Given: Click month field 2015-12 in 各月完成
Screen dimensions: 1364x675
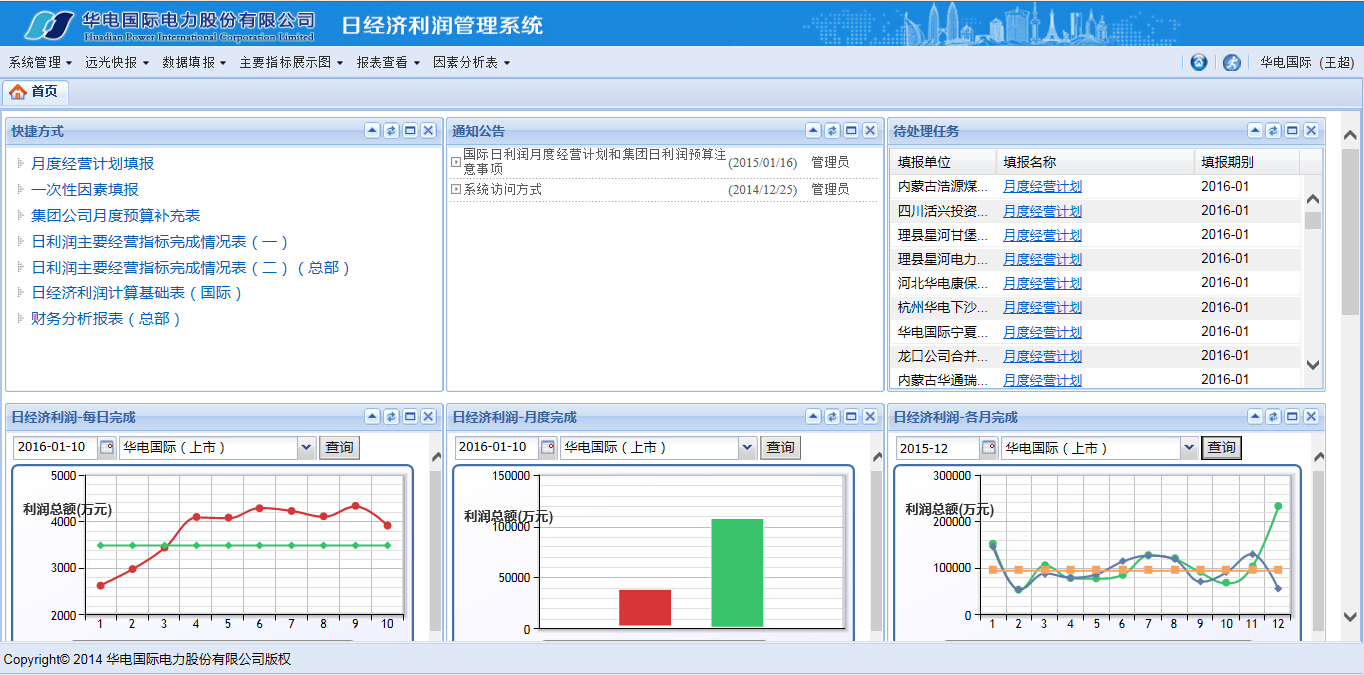Looking at the screenshot, I should pos(938,448).
